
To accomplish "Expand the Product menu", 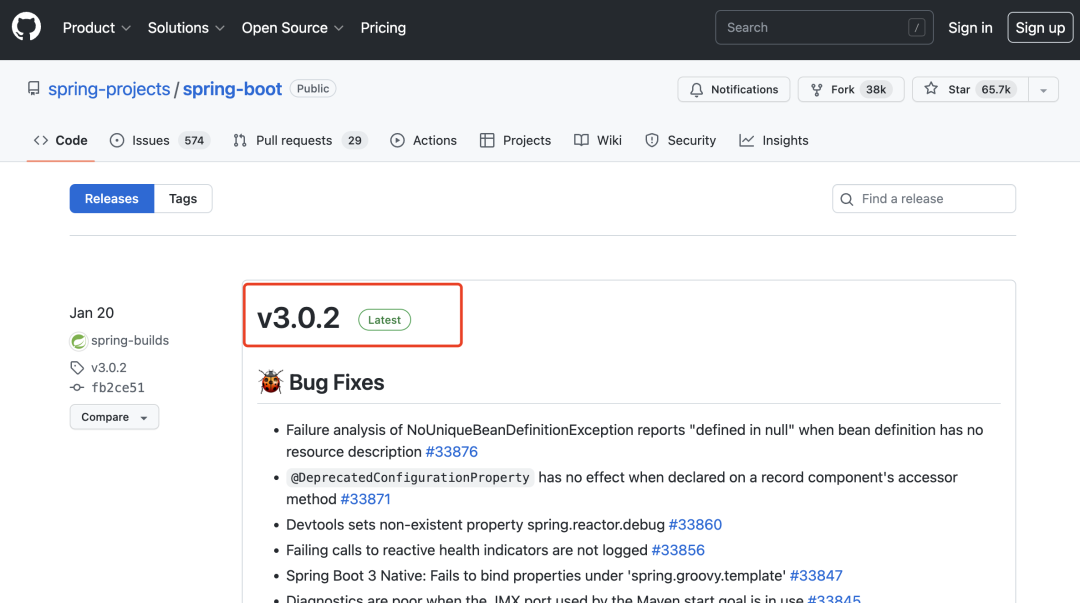I will (96, 28).
